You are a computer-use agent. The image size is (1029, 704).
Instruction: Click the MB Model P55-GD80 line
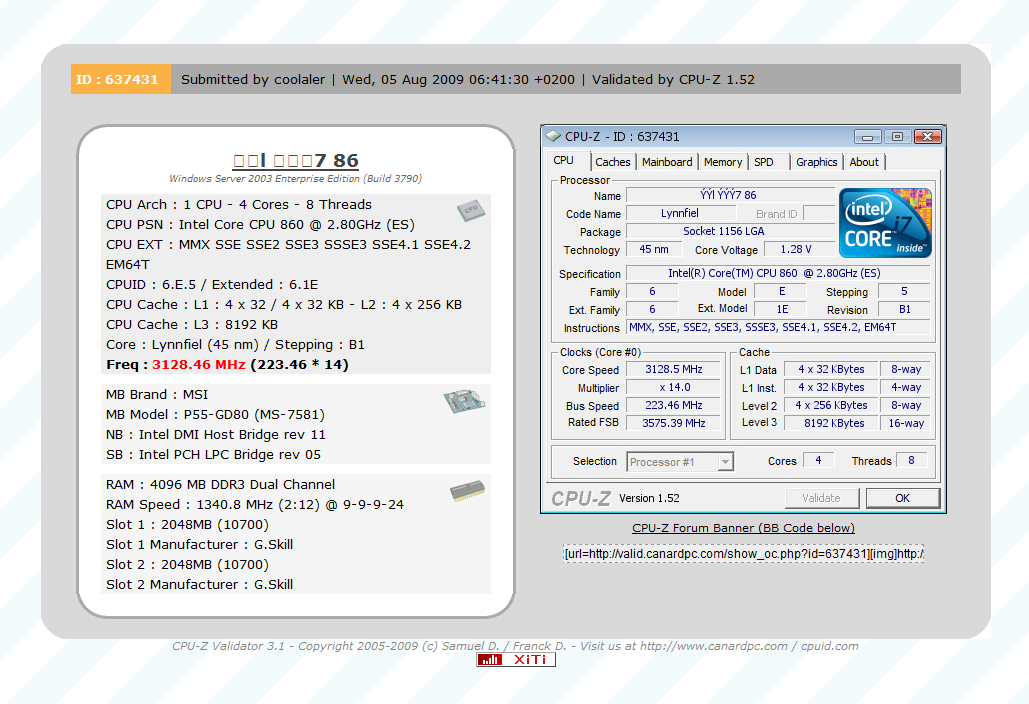215,415
